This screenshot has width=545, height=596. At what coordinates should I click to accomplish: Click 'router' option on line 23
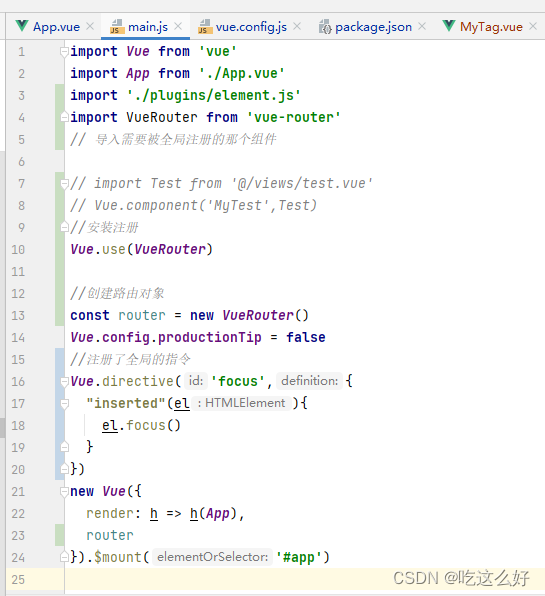tap(110, 535)
